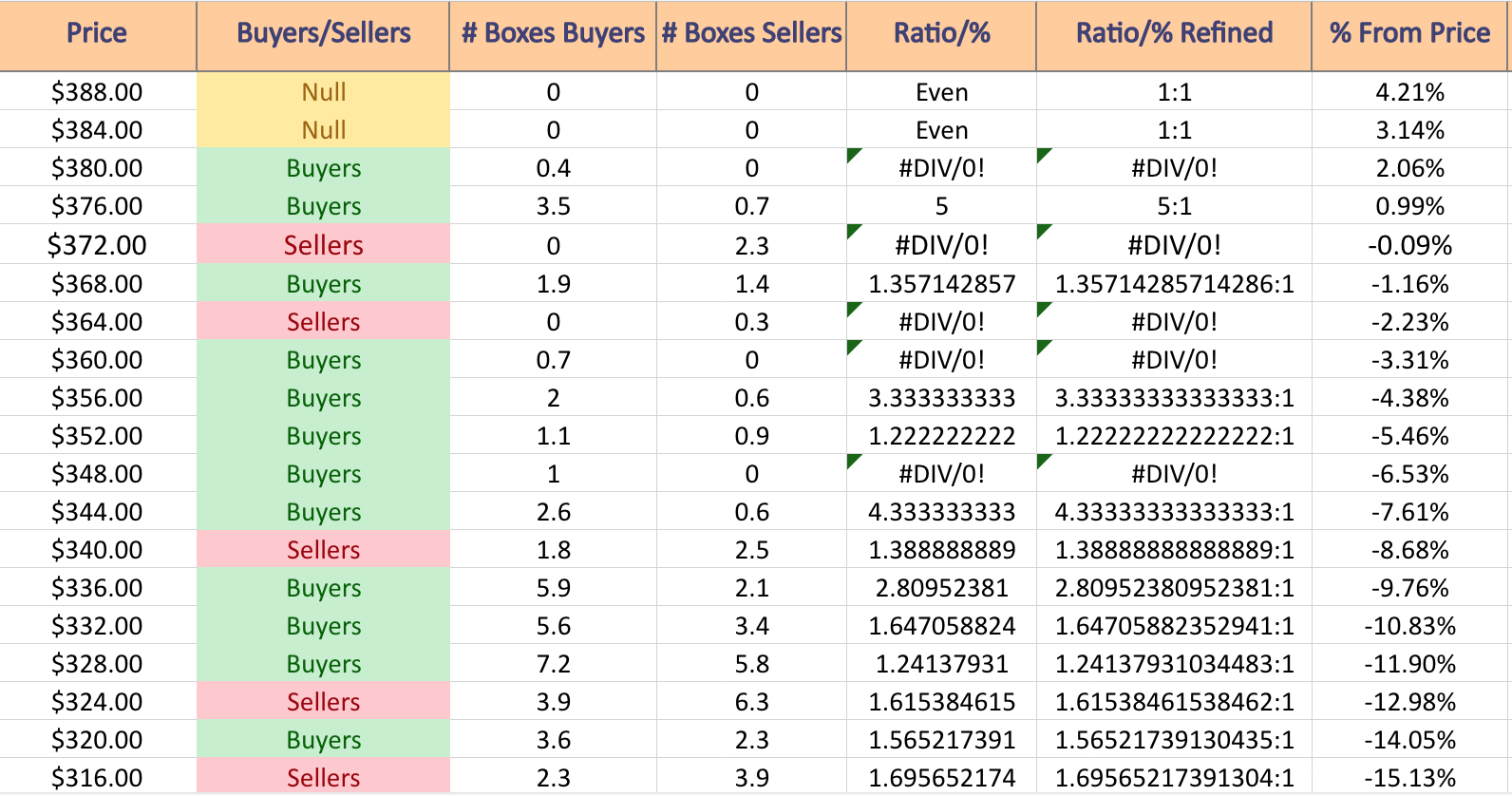Click the 5.9 boxes buyers value
The width and height of the screenshot is (1512, 796).
(x=553, y=588)
